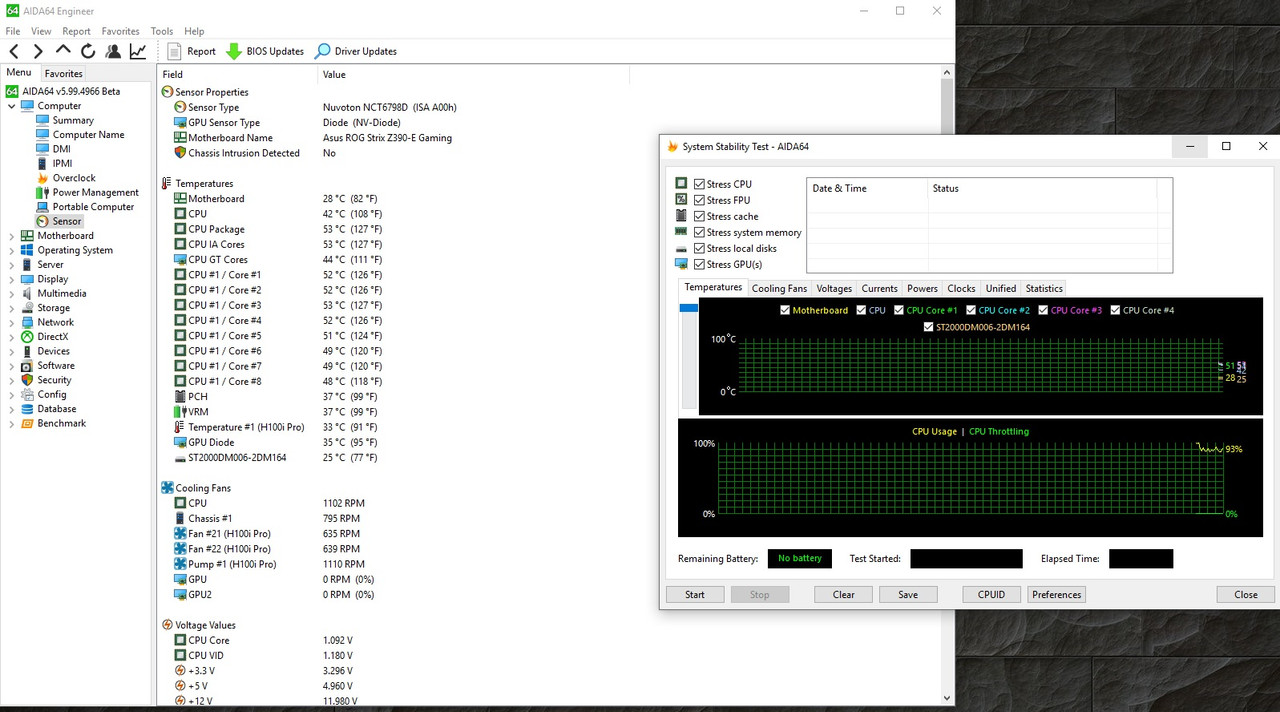Viewport: 1280px width, 712px height.
Task: Click the Operating System Windows icon in tree
Action: point(27,250)
